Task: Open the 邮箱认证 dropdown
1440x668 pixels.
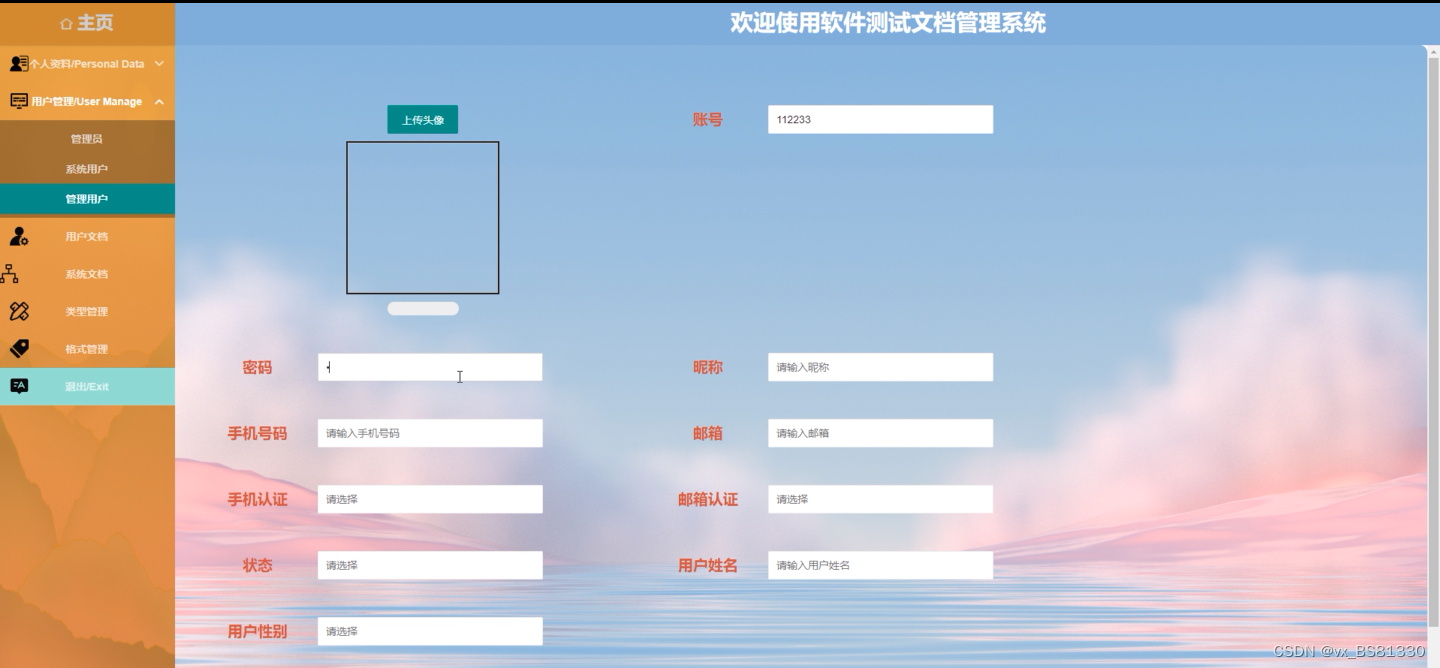Action: coord(880,499)
